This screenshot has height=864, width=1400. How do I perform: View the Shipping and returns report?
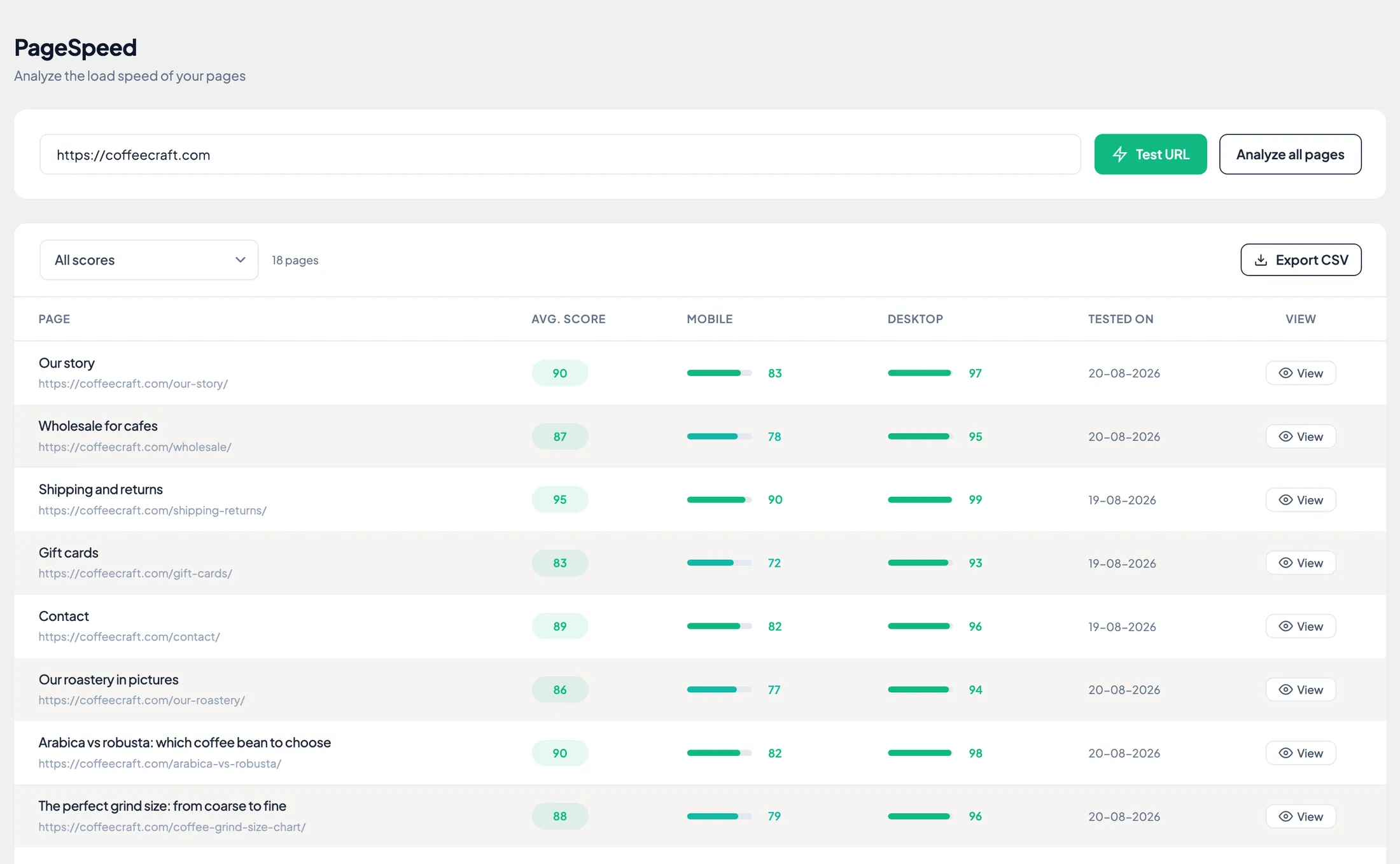[x=1300, y=499]
